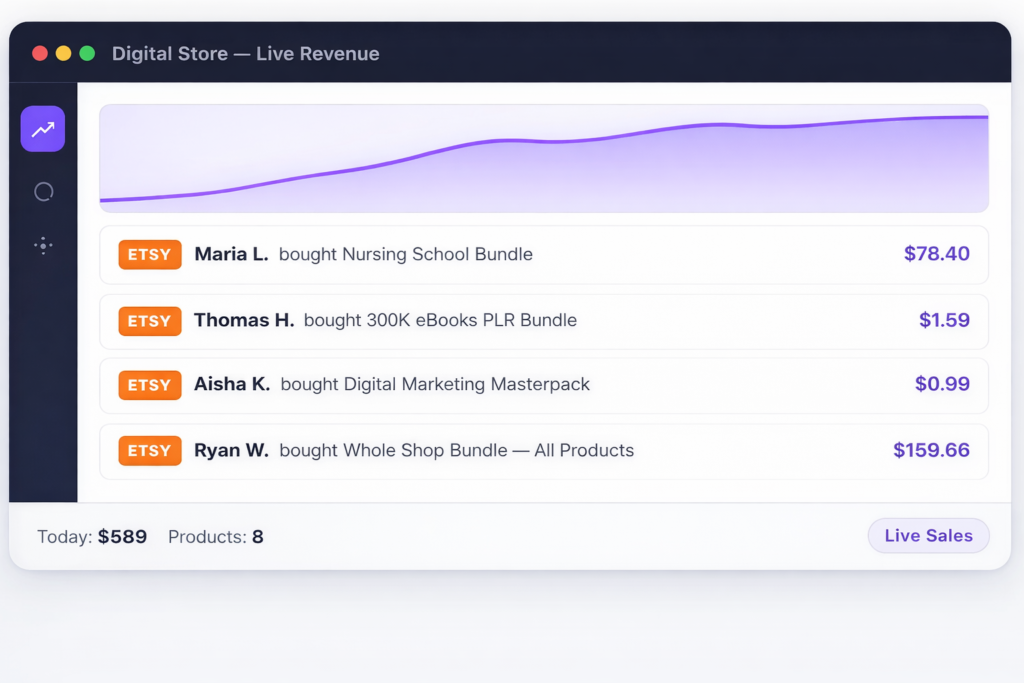
Task: Click the Digital Store — Live Revenue title
Action: pos(245,54)
